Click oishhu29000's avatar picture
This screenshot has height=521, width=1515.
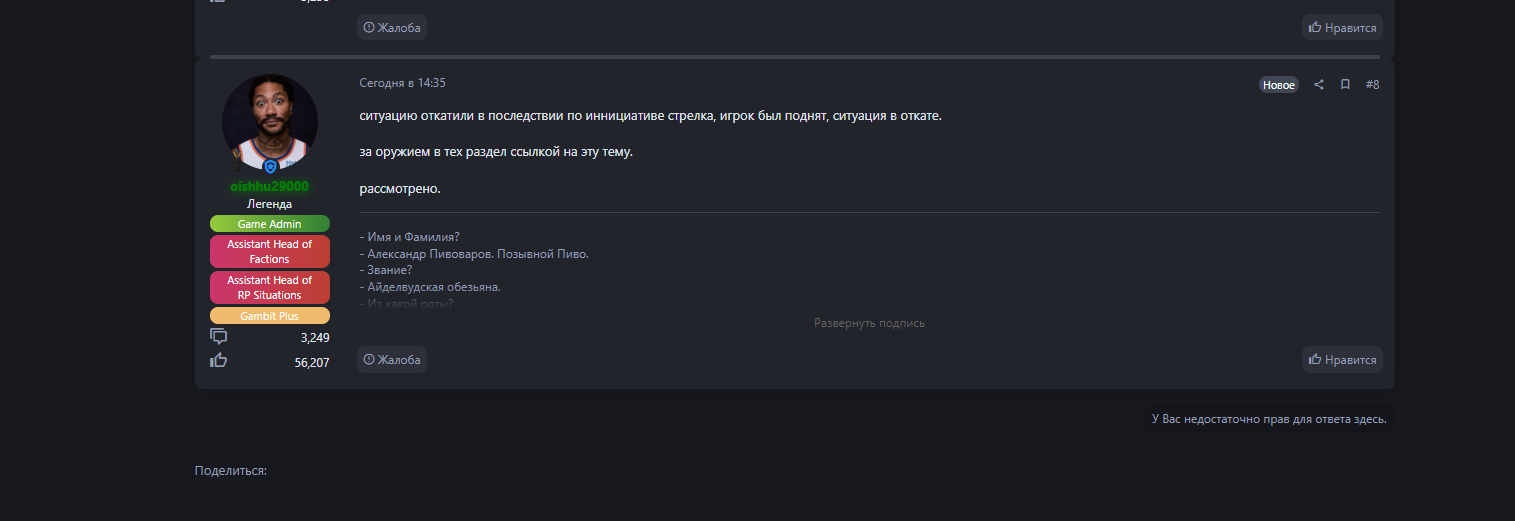point(270,122)
